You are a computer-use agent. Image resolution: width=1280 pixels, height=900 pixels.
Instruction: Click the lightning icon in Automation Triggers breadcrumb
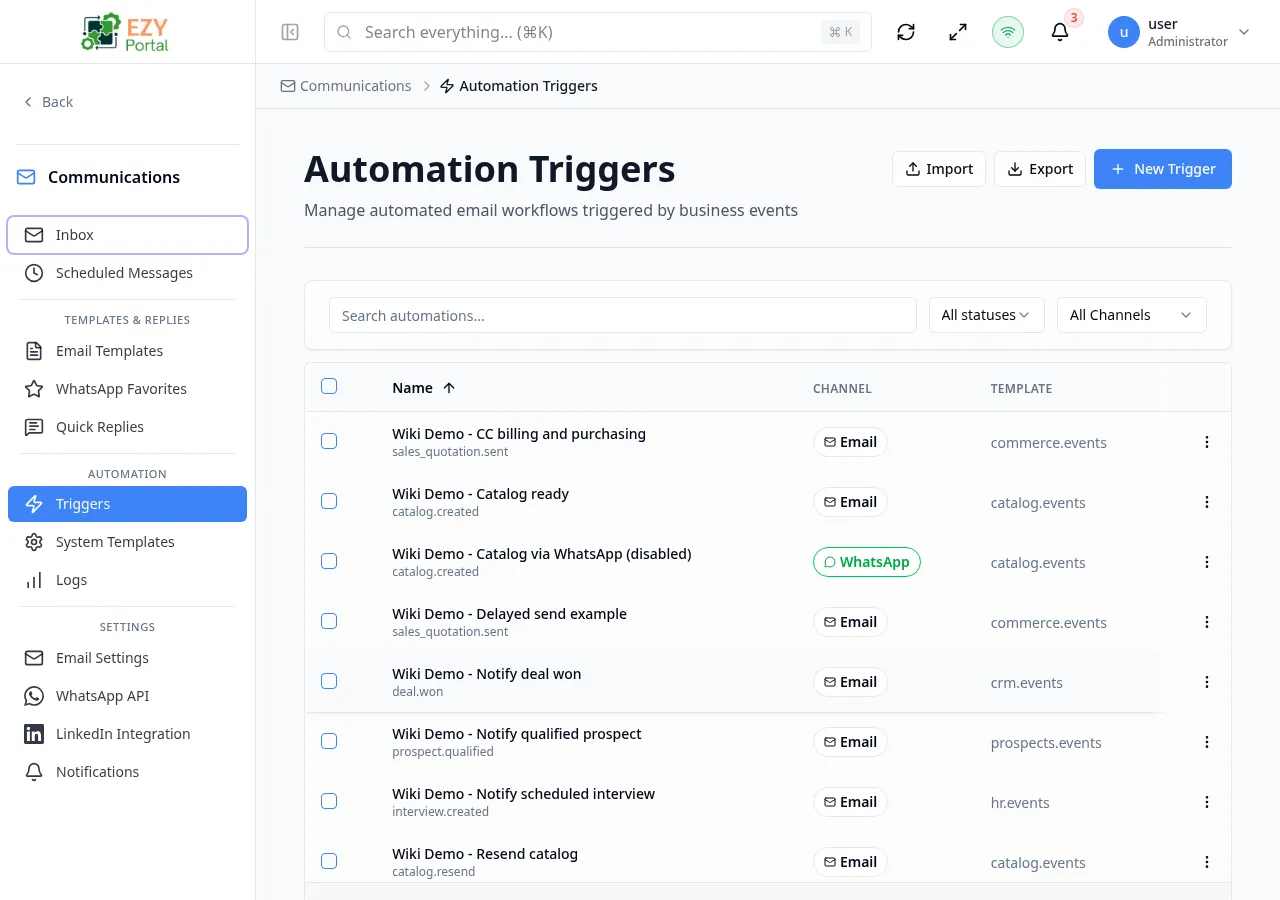pyautogui.click(x=447, y=86)
